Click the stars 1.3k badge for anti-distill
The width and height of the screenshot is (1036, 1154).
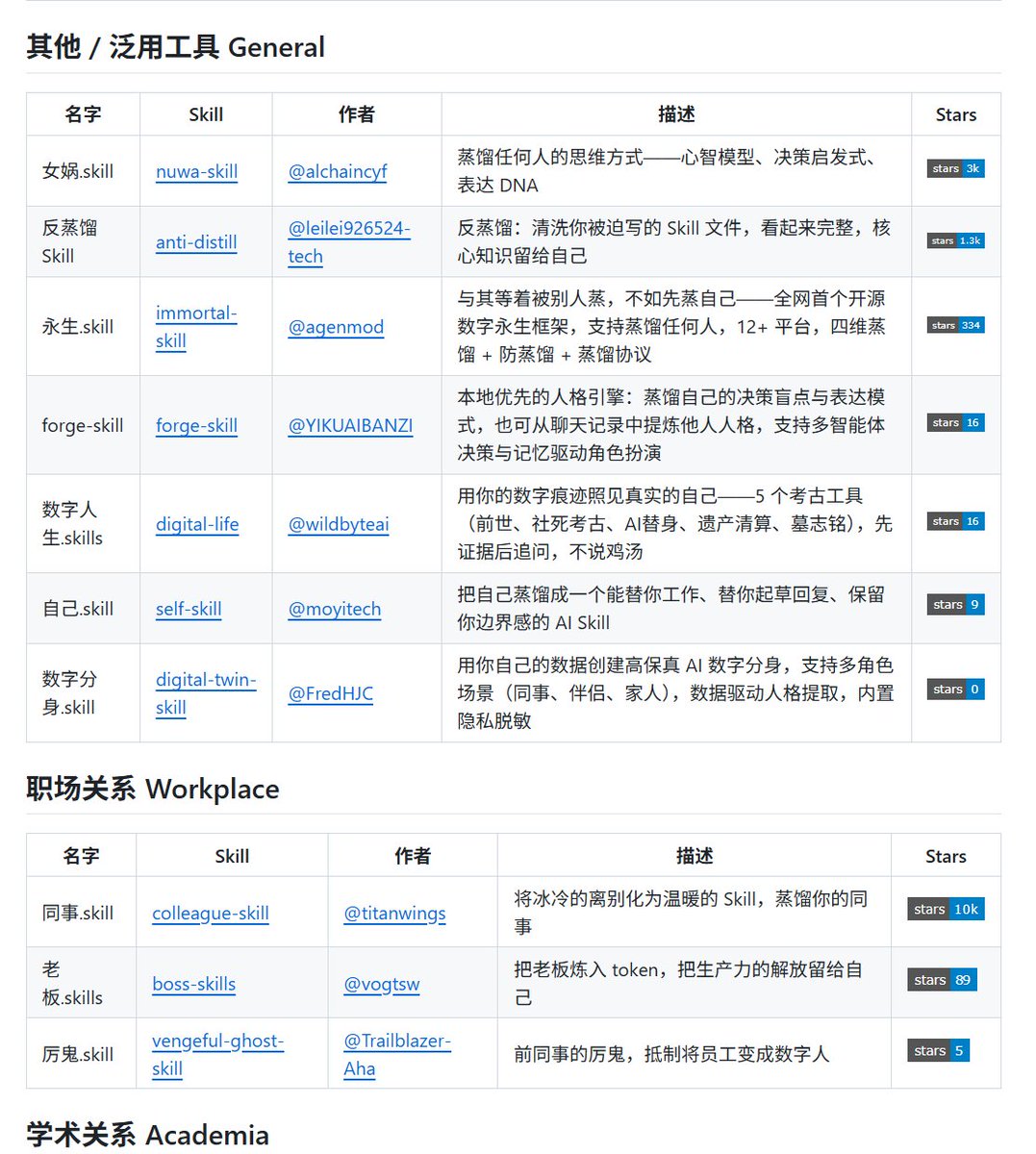click(955, 240)
